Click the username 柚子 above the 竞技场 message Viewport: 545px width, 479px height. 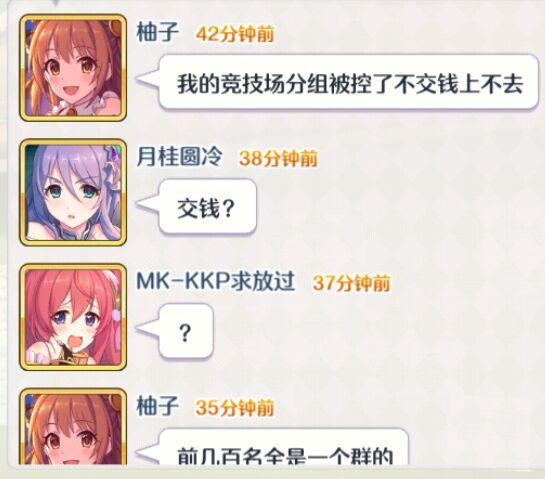pos(157,32)
